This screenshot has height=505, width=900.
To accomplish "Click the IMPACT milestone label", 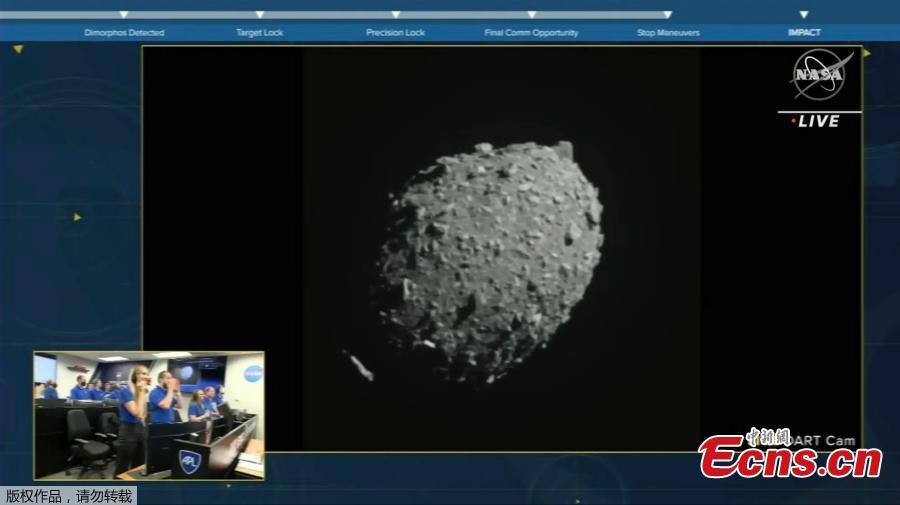I will pyautogui.click(x=803, y=33).
